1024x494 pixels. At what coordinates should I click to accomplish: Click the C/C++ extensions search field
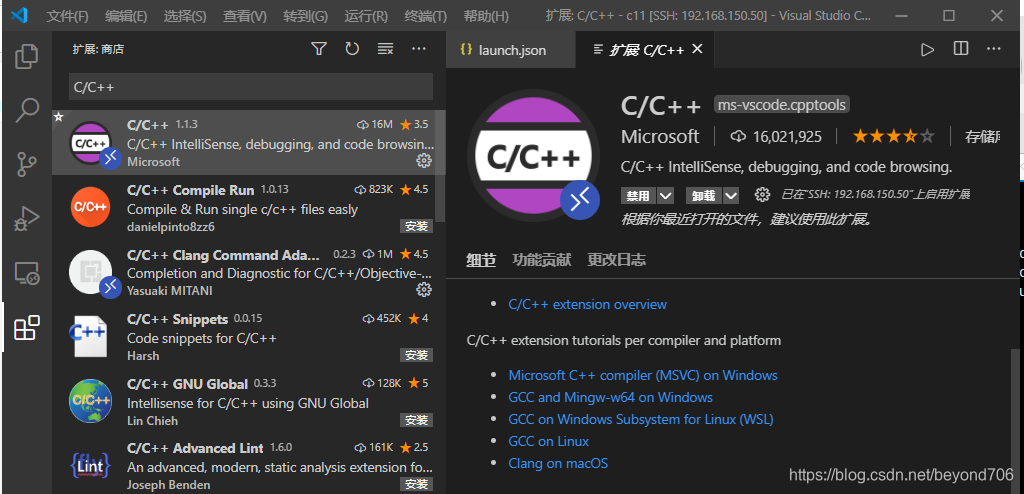251,87
